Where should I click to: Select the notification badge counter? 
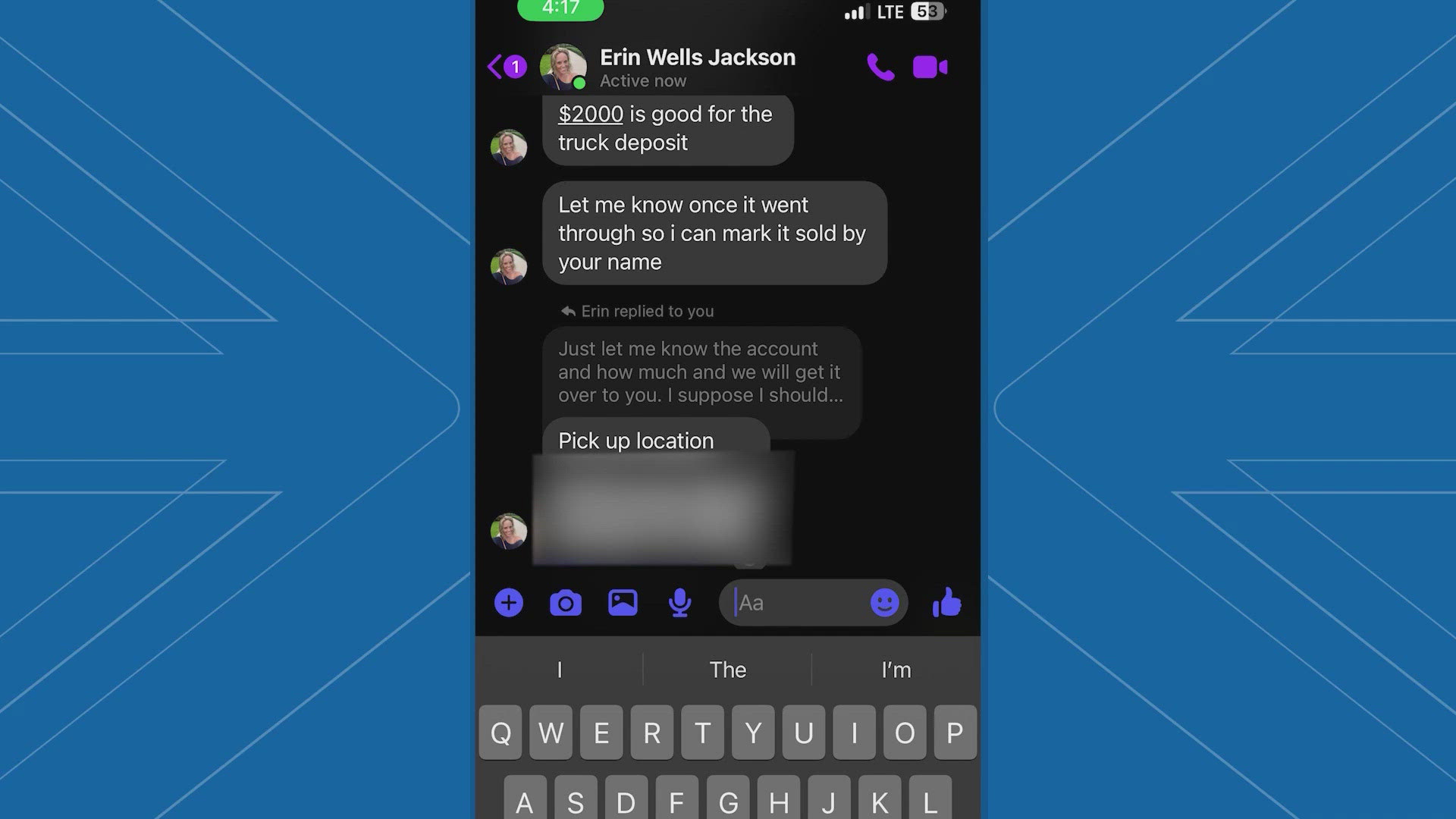coord(515,67)
